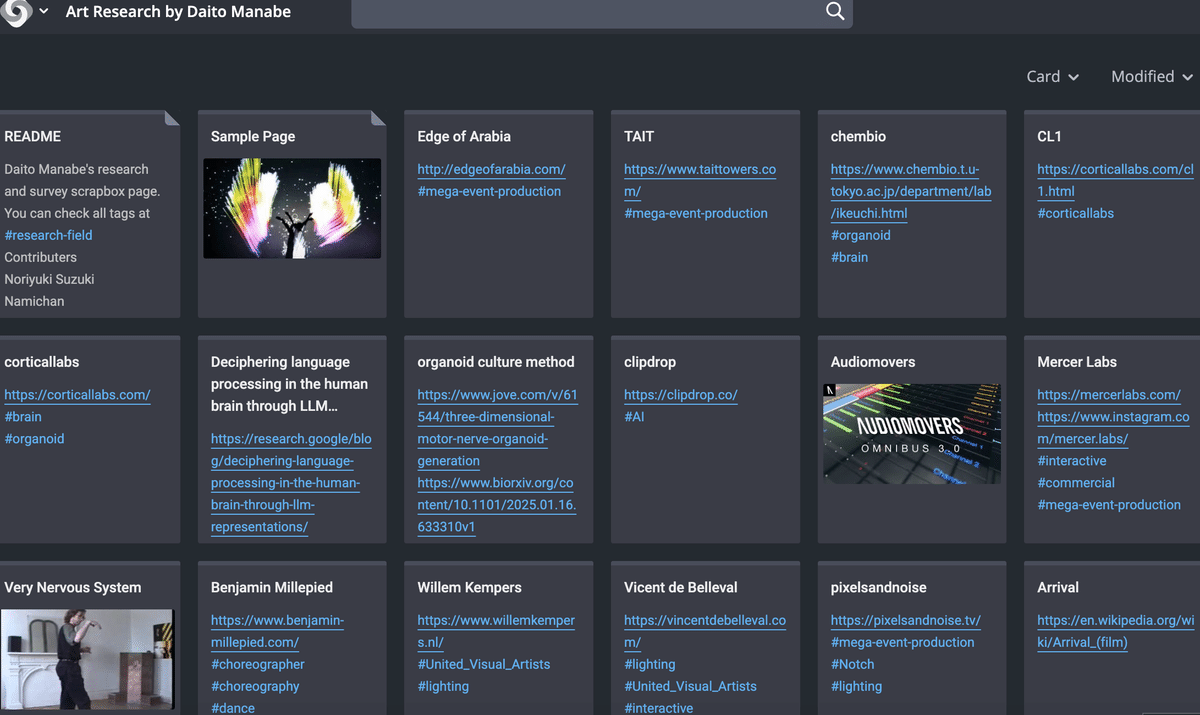Open the Very Nervous System video thumbnail
1200x715 pixels.
[87, 660]
